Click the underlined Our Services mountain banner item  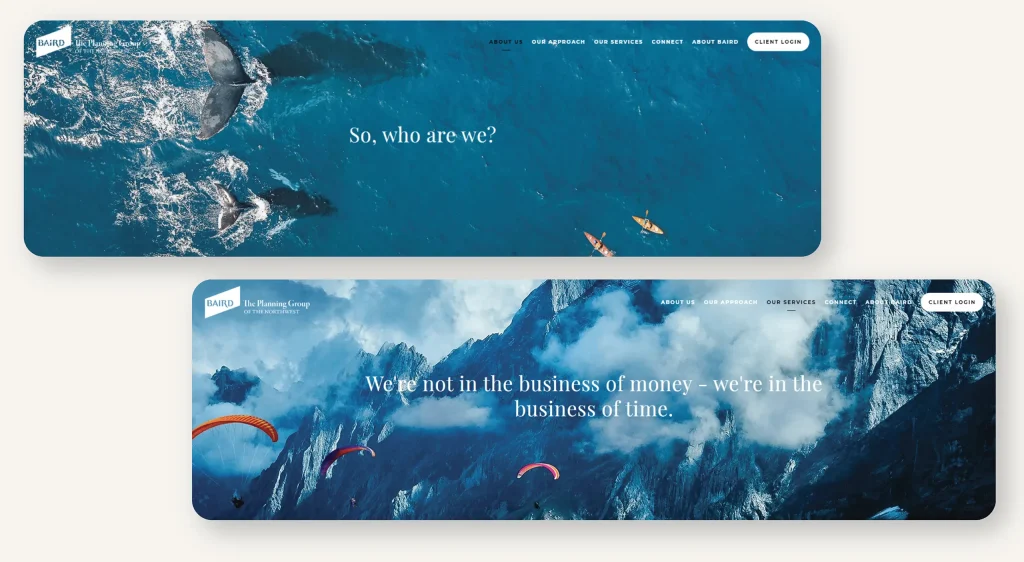[x=791, y=302]
